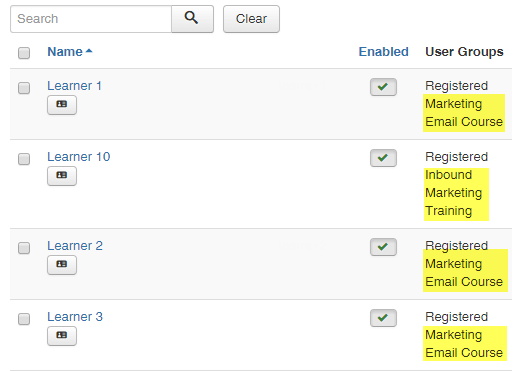Open the Learner 3 user link
The height and width of the screenshot is (371, 528).
coord(75,317)
